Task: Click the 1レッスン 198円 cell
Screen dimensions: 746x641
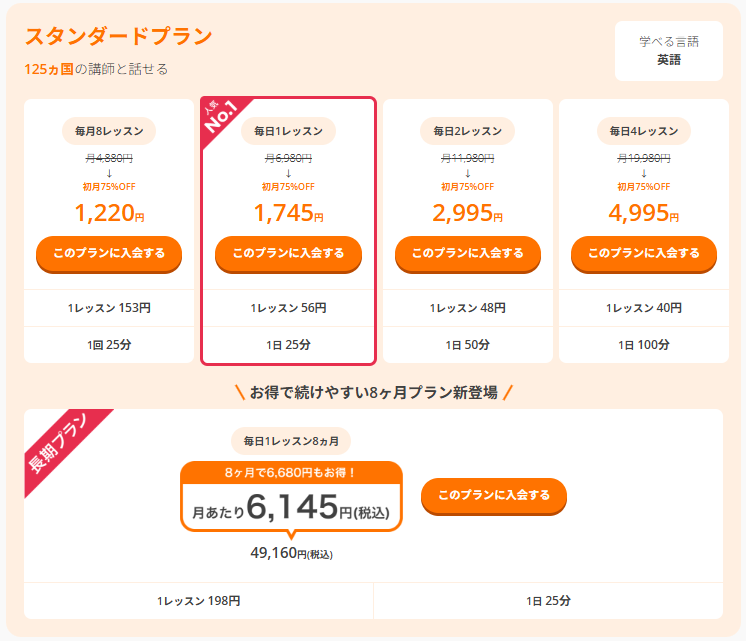Action: 198,601
